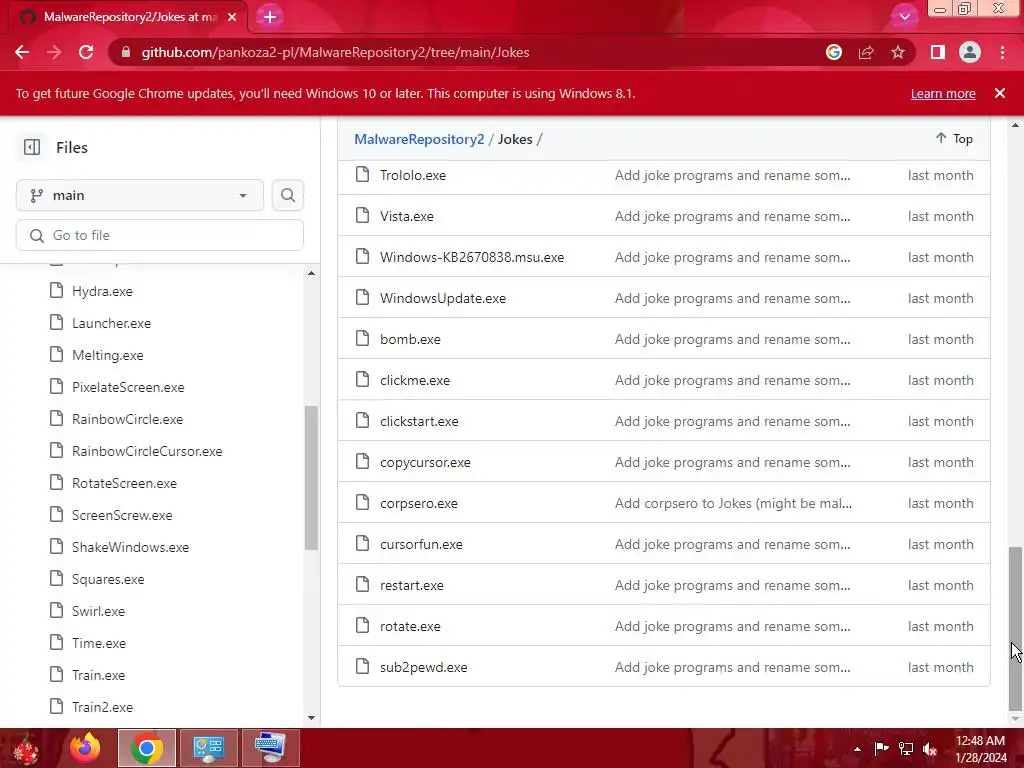Share this page icon in address bar
This screenshot has height=768, width=1024.
[x=866, y=52]
